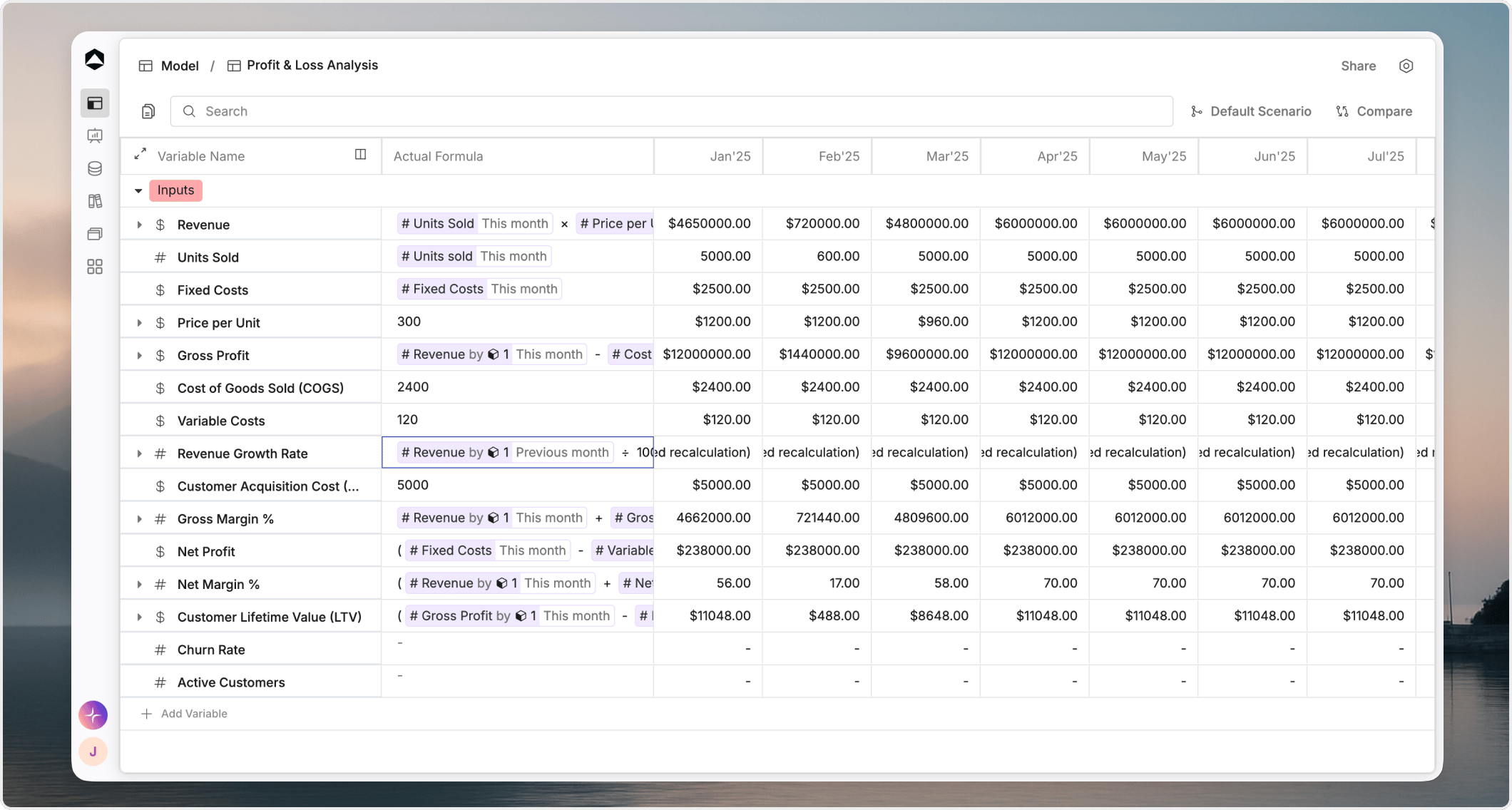Open the stacked windows icon in the sidebar
The image size is (1512, 810).
point(95,234)
